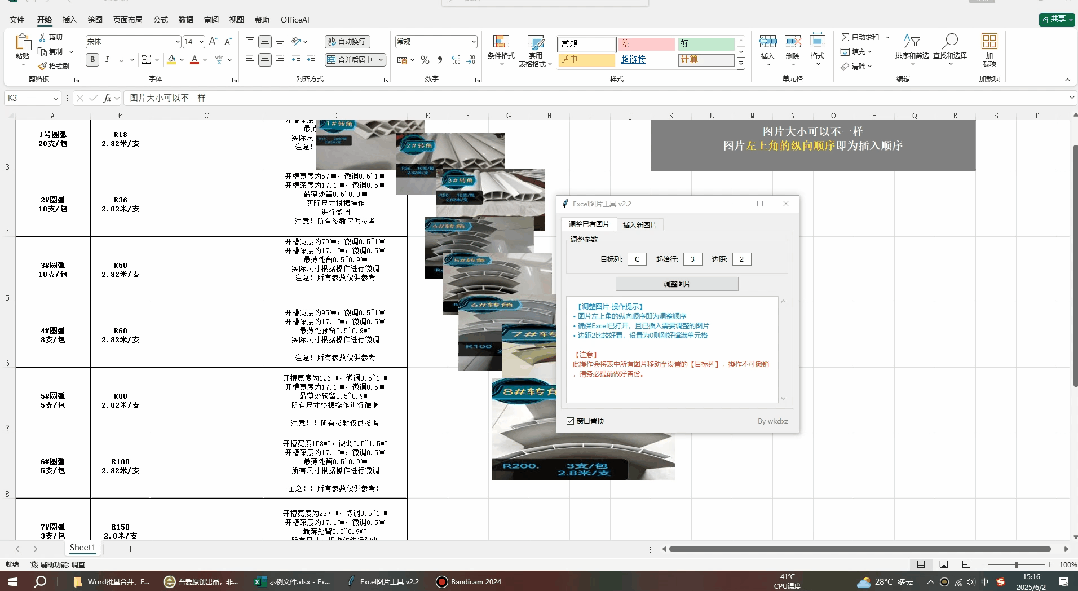Viewport: 1078px width, 591px height.
Task: Toggle the always-on-top checkbox in dialog
Action: [x=570, y=421]
